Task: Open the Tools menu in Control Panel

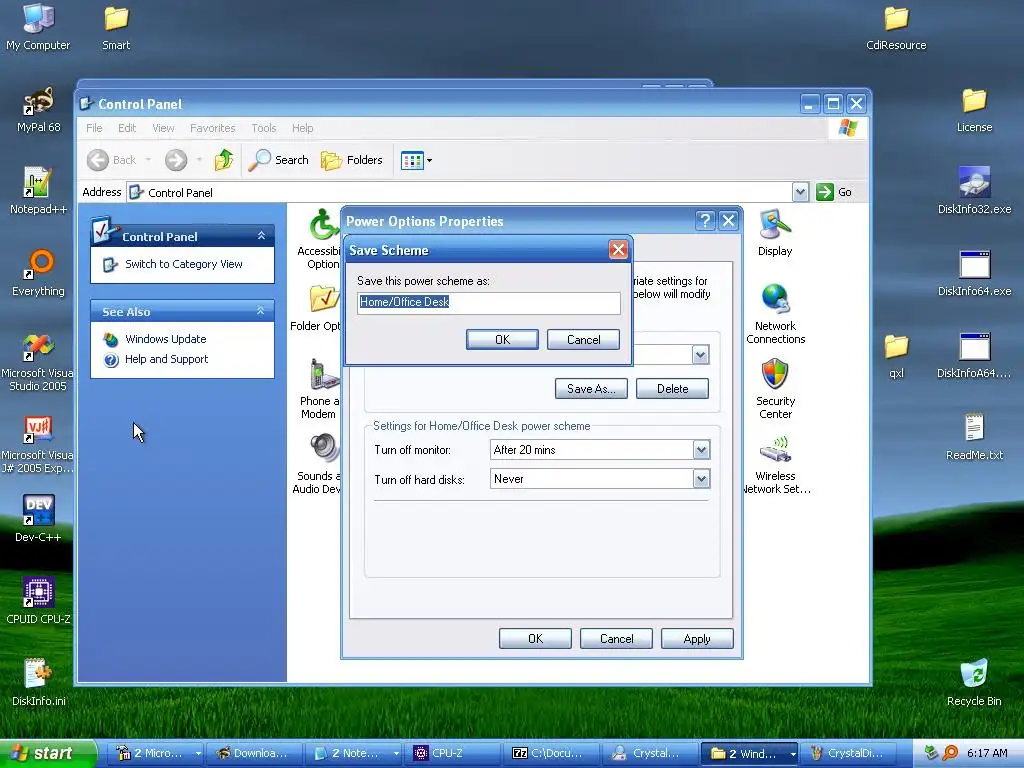Action: pyautogui.click(x=264, y=128)
